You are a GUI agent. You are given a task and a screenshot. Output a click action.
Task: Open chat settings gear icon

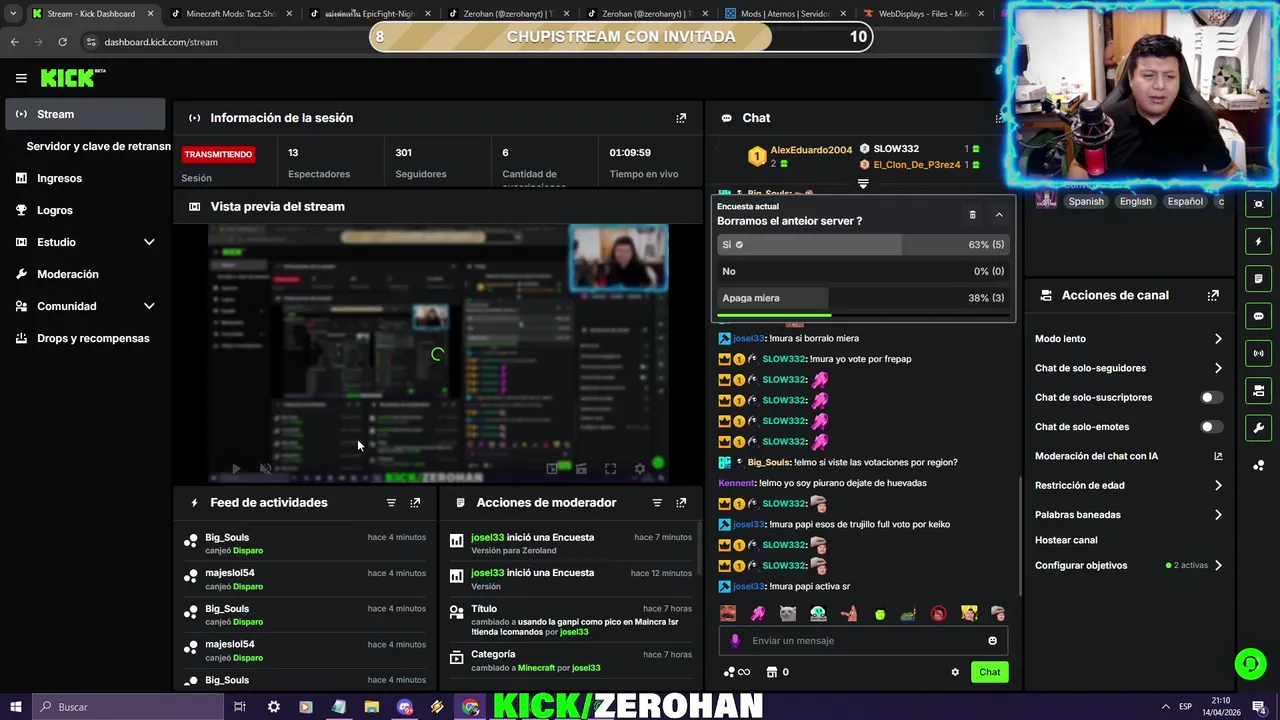pos(955,672)
